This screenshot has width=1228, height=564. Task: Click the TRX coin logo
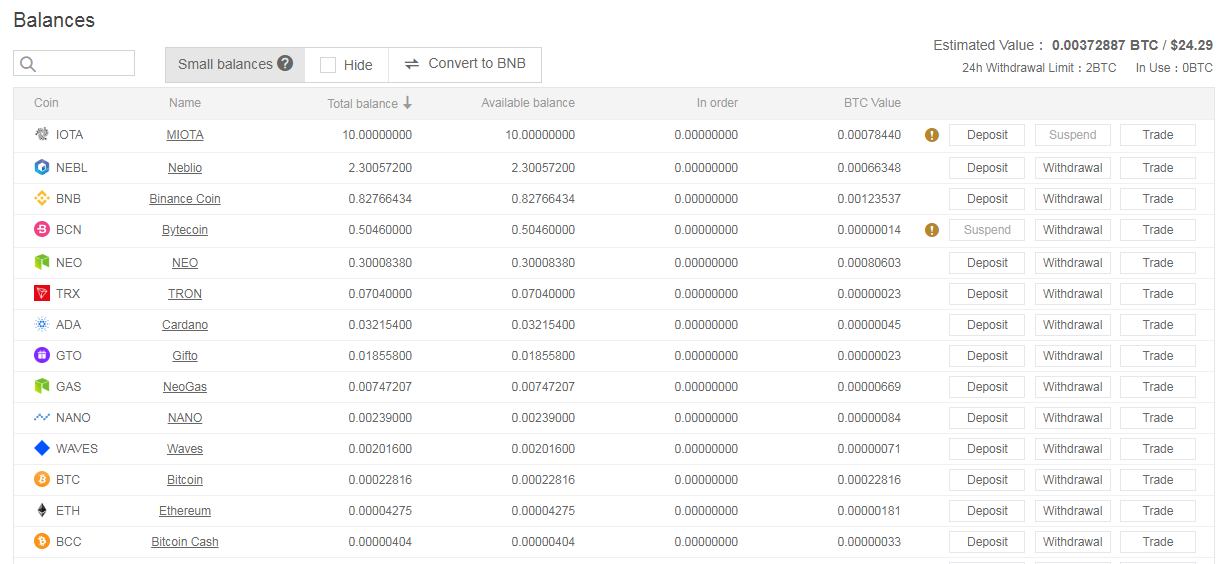(42, 293)
